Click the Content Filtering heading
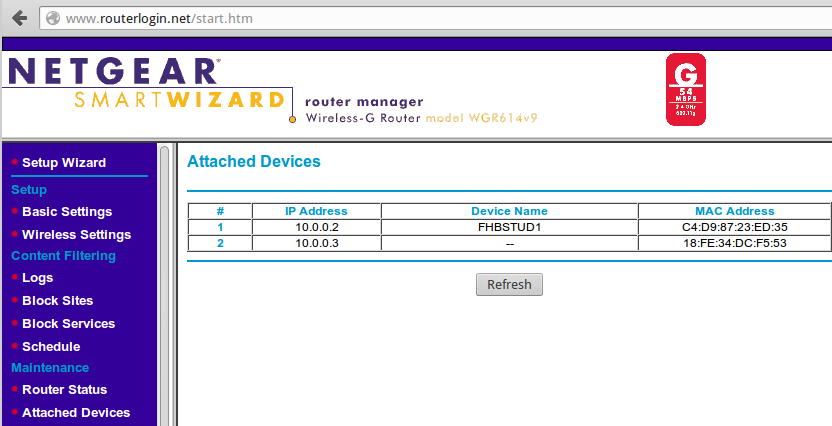 (63, 256)
